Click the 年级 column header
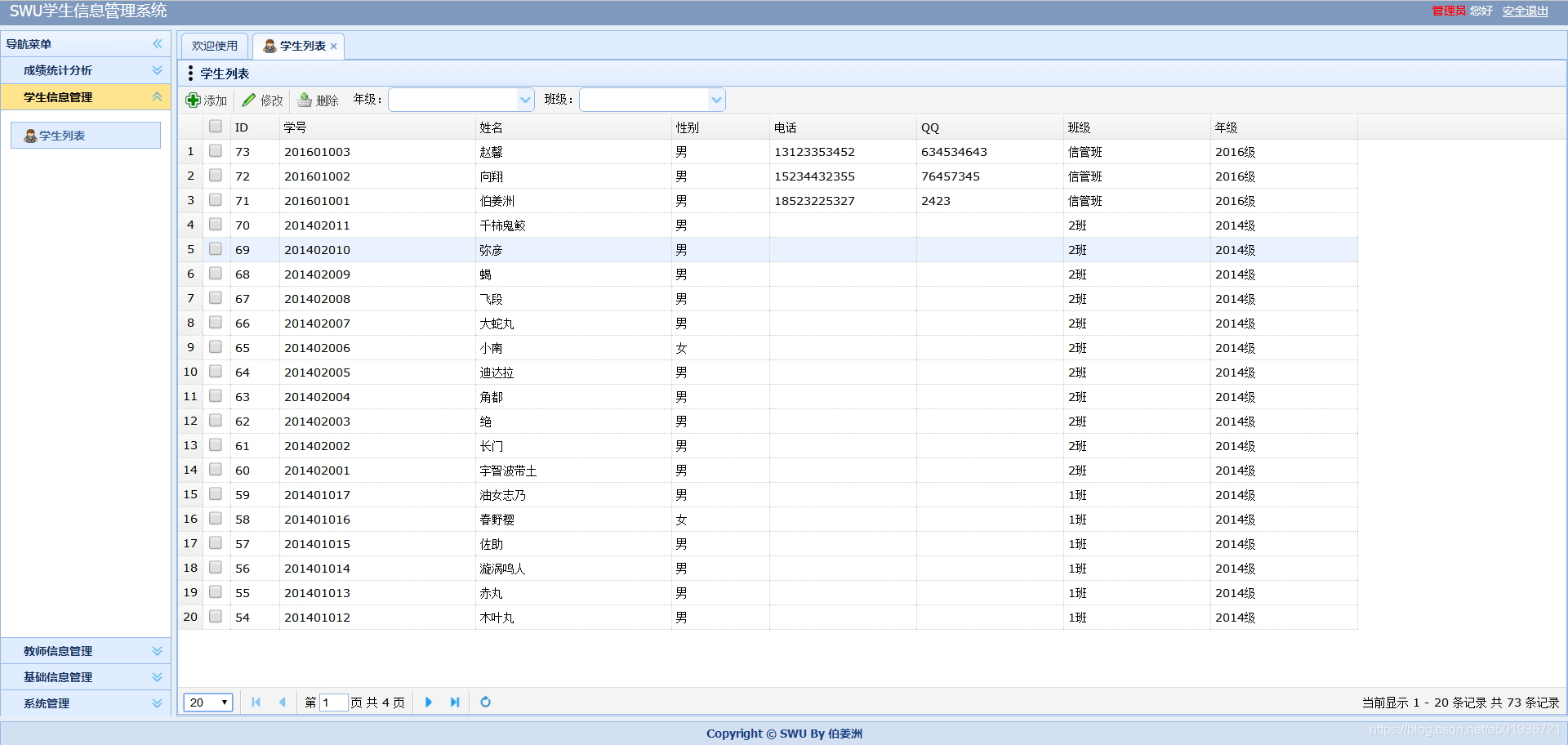Screen dimensions: 1568x745 (x=1284, y=127)
